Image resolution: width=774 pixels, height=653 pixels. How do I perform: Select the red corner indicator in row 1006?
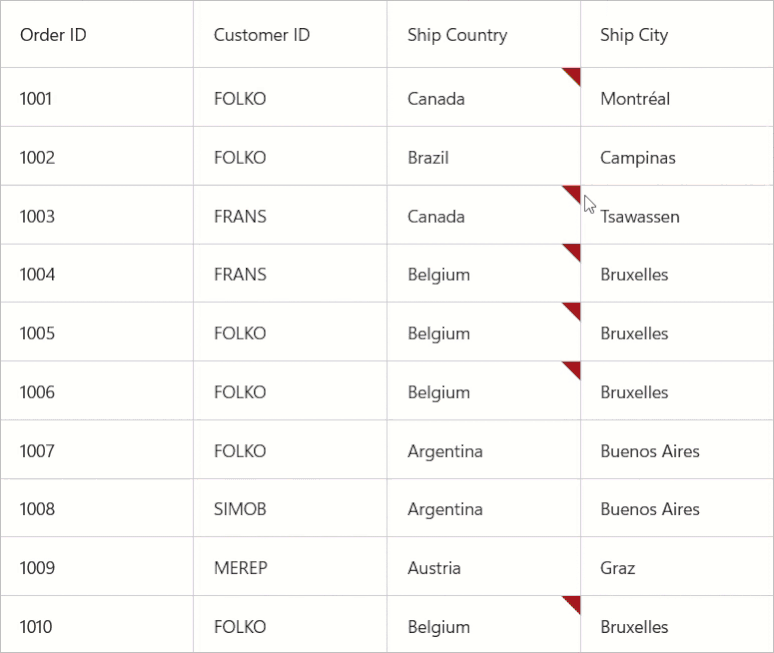tap(573, 369)
